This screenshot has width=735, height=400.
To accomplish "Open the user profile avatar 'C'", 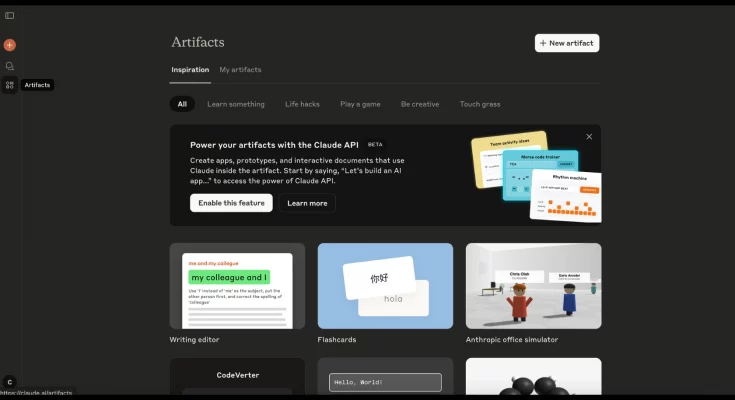I will (x=9, y=382).
